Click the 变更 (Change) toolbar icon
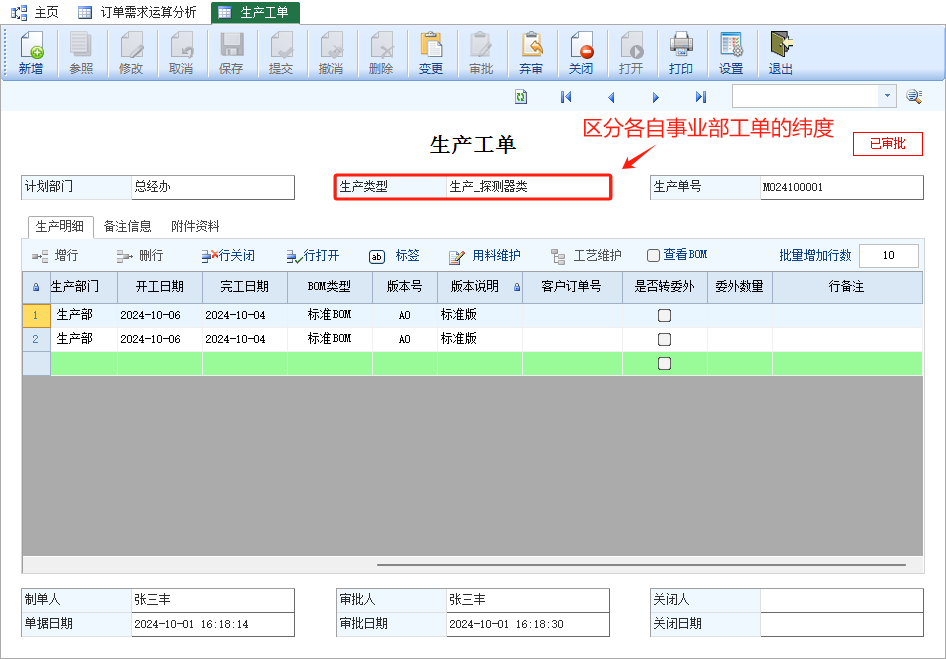 tap(431, 53)
